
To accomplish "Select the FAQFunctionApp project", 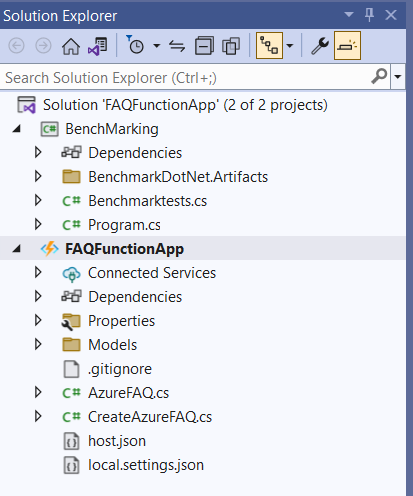I will click(124, 249).
